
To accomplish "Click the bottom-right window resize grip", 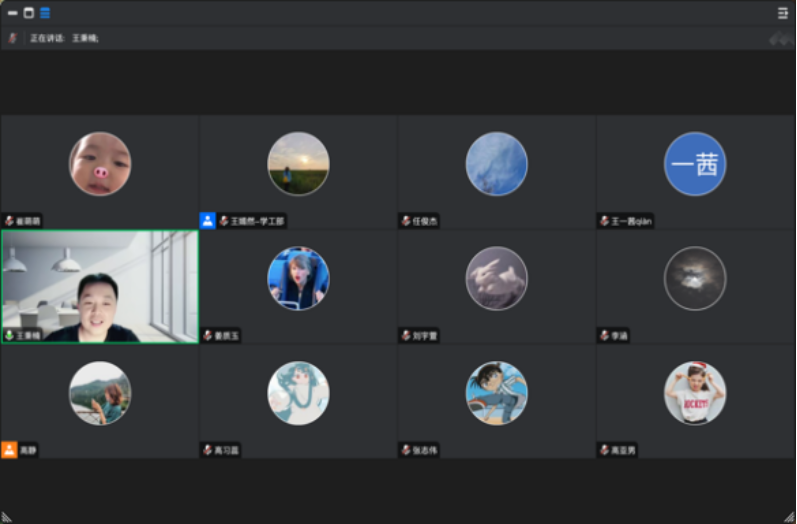I will click(x=789, y=516).
